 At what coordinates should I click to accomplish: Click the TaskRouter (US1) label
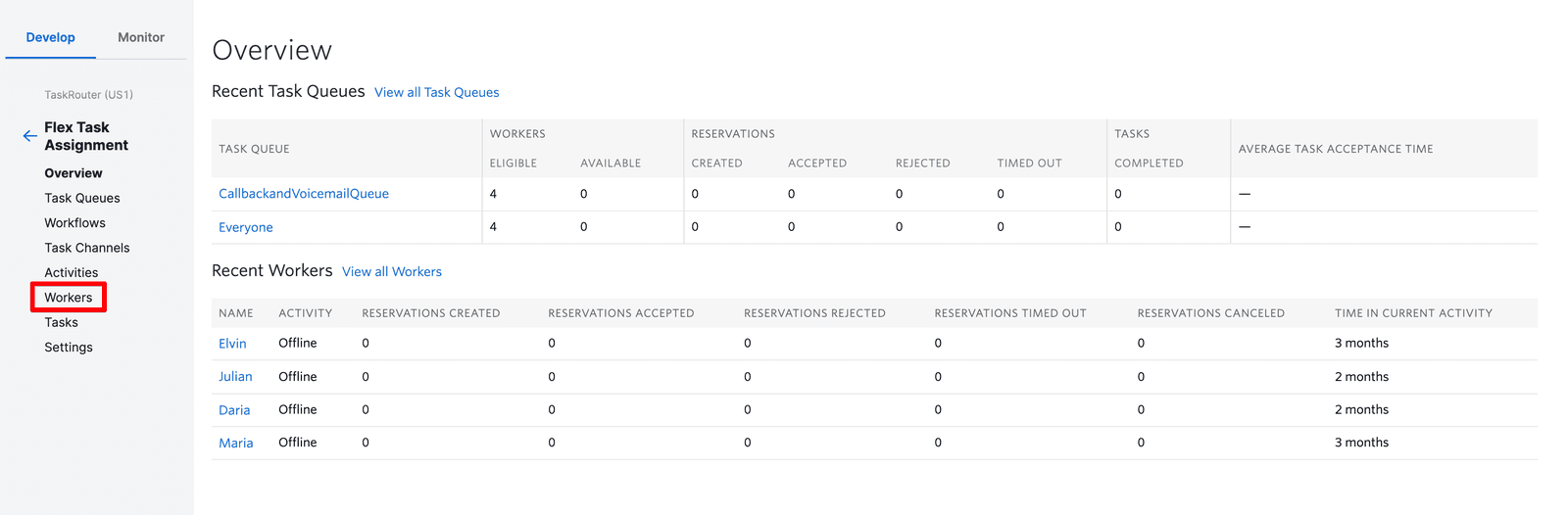tap(88, 95)
